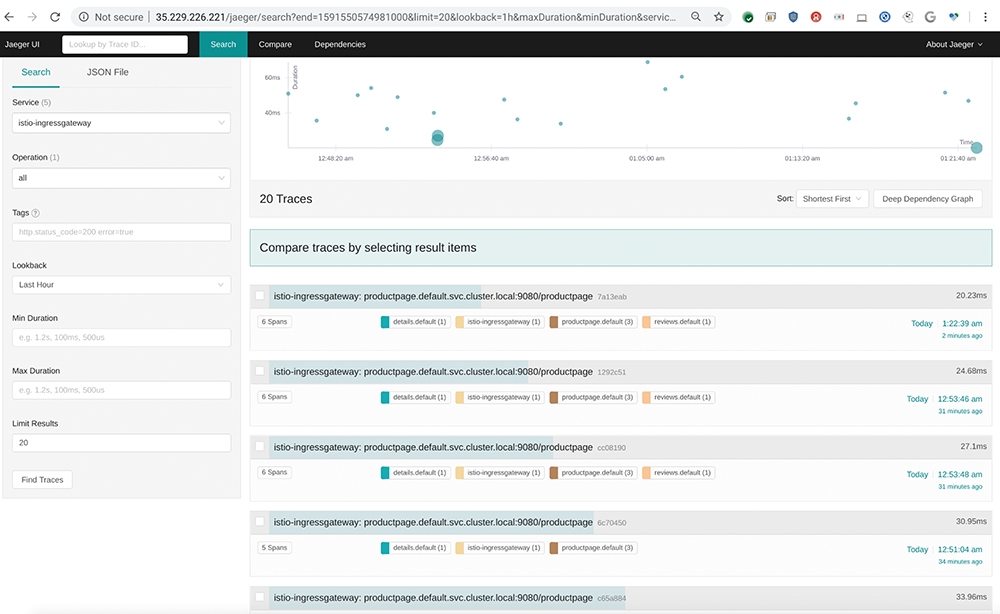
Task: Click details.default (1) tag in trace 7a13eab
Action: point(415,322)
